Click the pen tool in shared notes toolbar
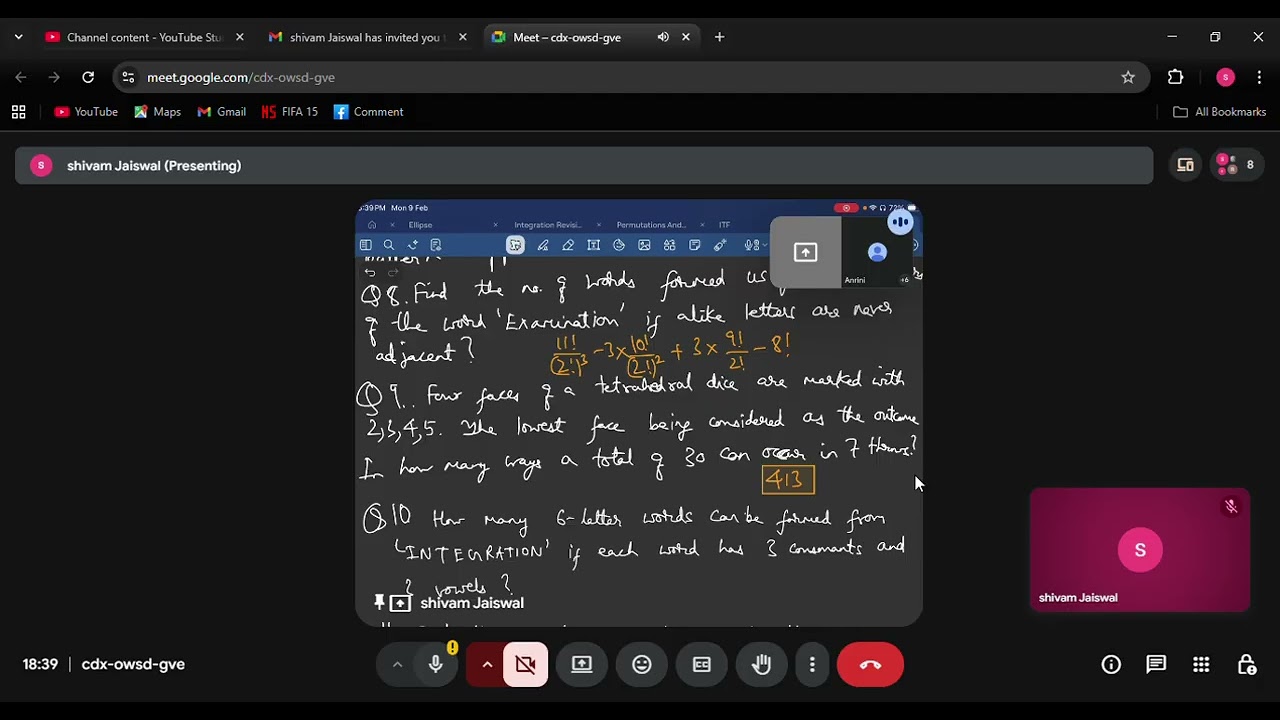The height and width of the screenshot is (720, 1280). point(542,245)
